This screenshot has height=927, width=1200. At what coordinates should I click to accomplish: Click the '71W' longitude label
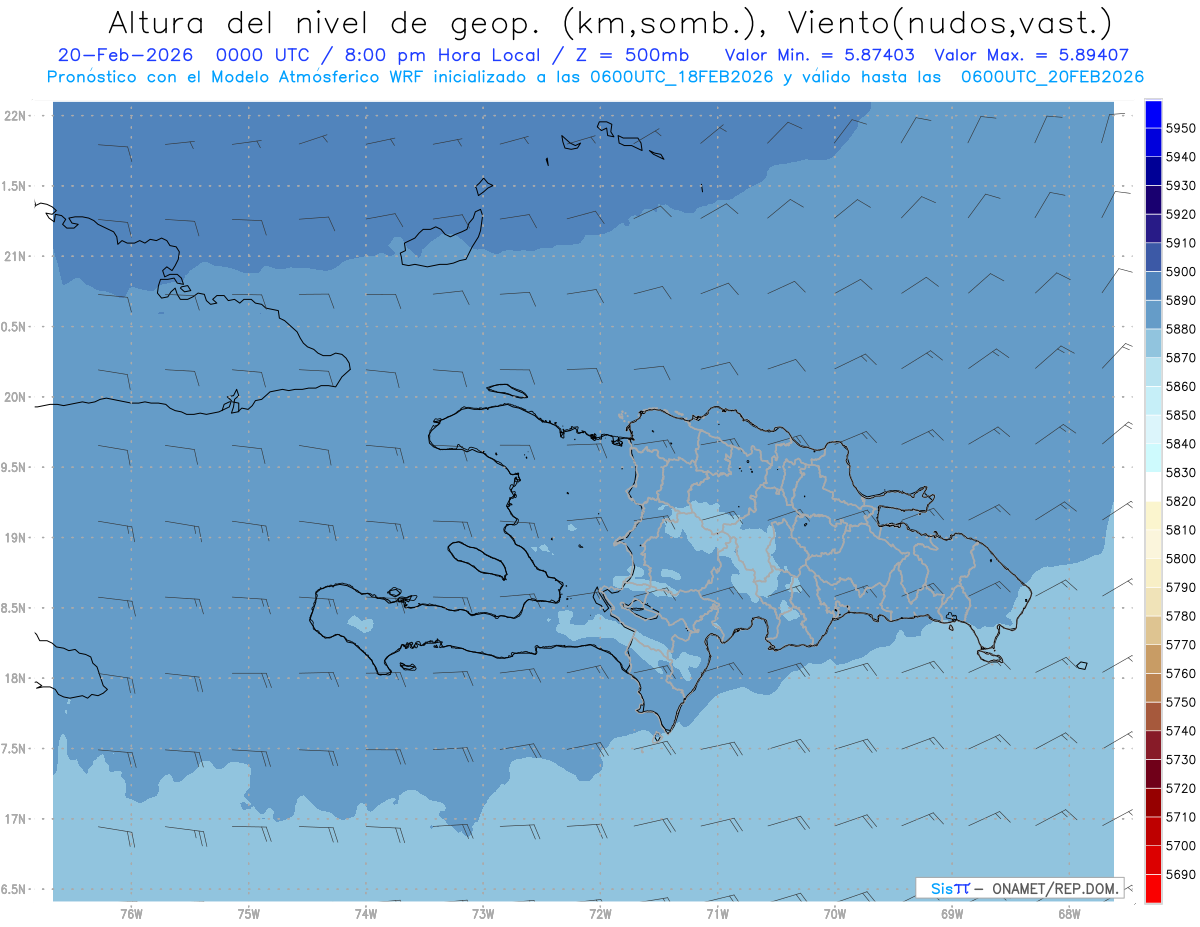717,913
